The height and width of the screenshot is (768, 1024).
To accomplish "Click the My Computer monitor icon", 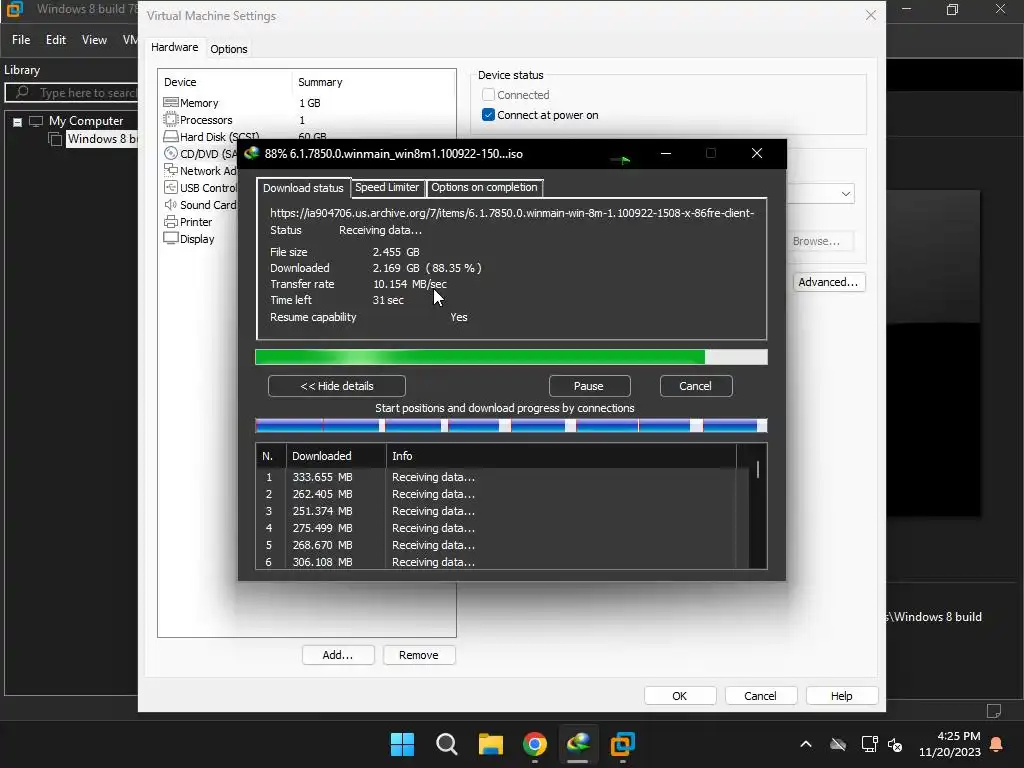I will click(36, 121).
